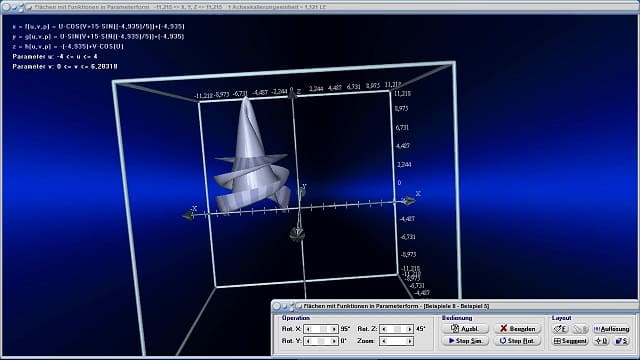Click the Z axis arrowhead at top
The height and width of the screenshot is (360, 640).
click(292, 93)
